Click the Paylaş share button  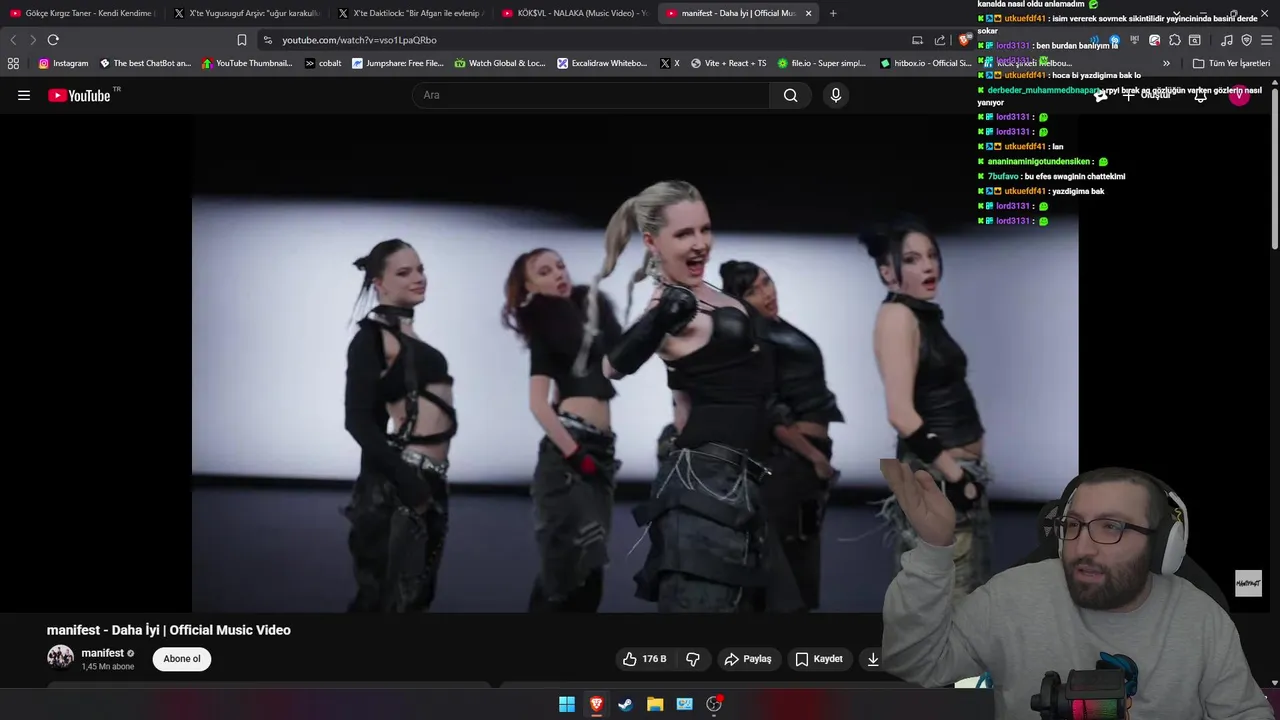click(x=747, y=659)
